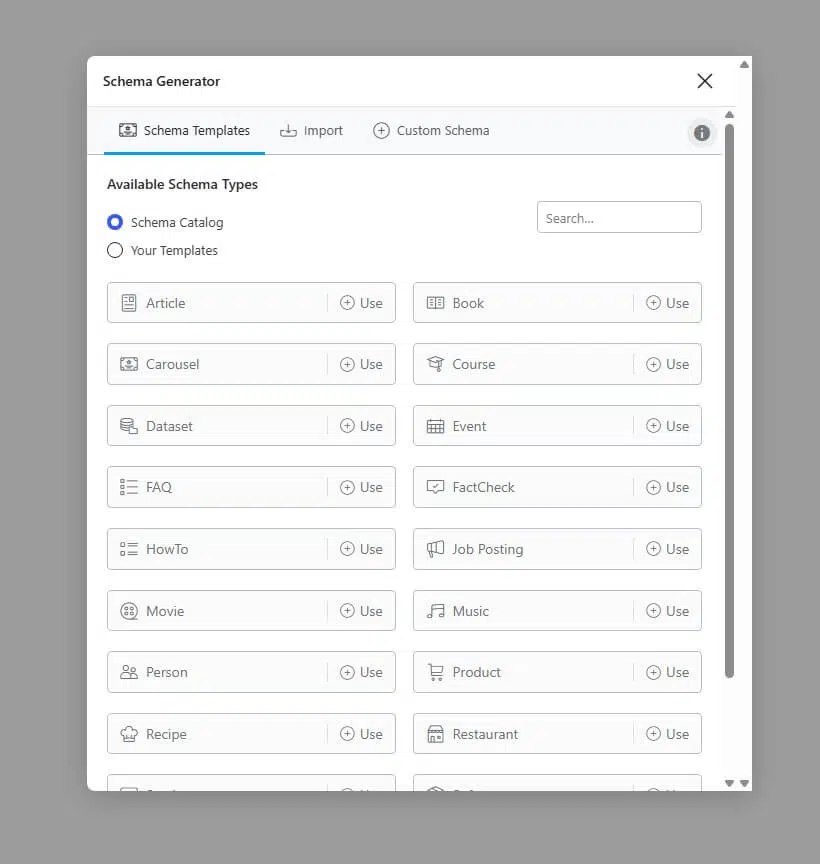Click Use next to Restaurant schema
The image size is (820, 864).
pos(667,734)
